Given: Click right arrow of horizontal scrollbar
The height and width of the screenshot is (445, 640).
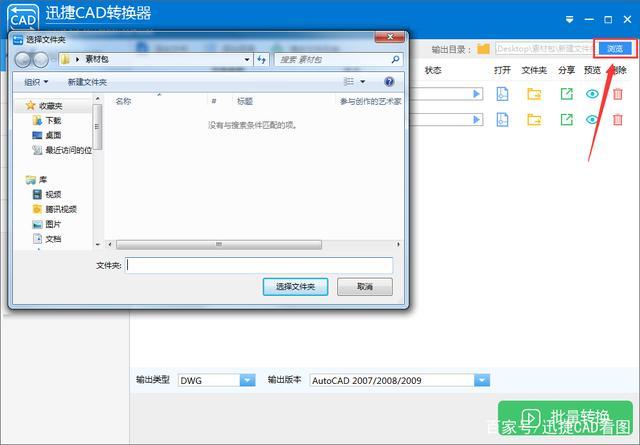Looking at the screenshot, I should pos(398,245).
